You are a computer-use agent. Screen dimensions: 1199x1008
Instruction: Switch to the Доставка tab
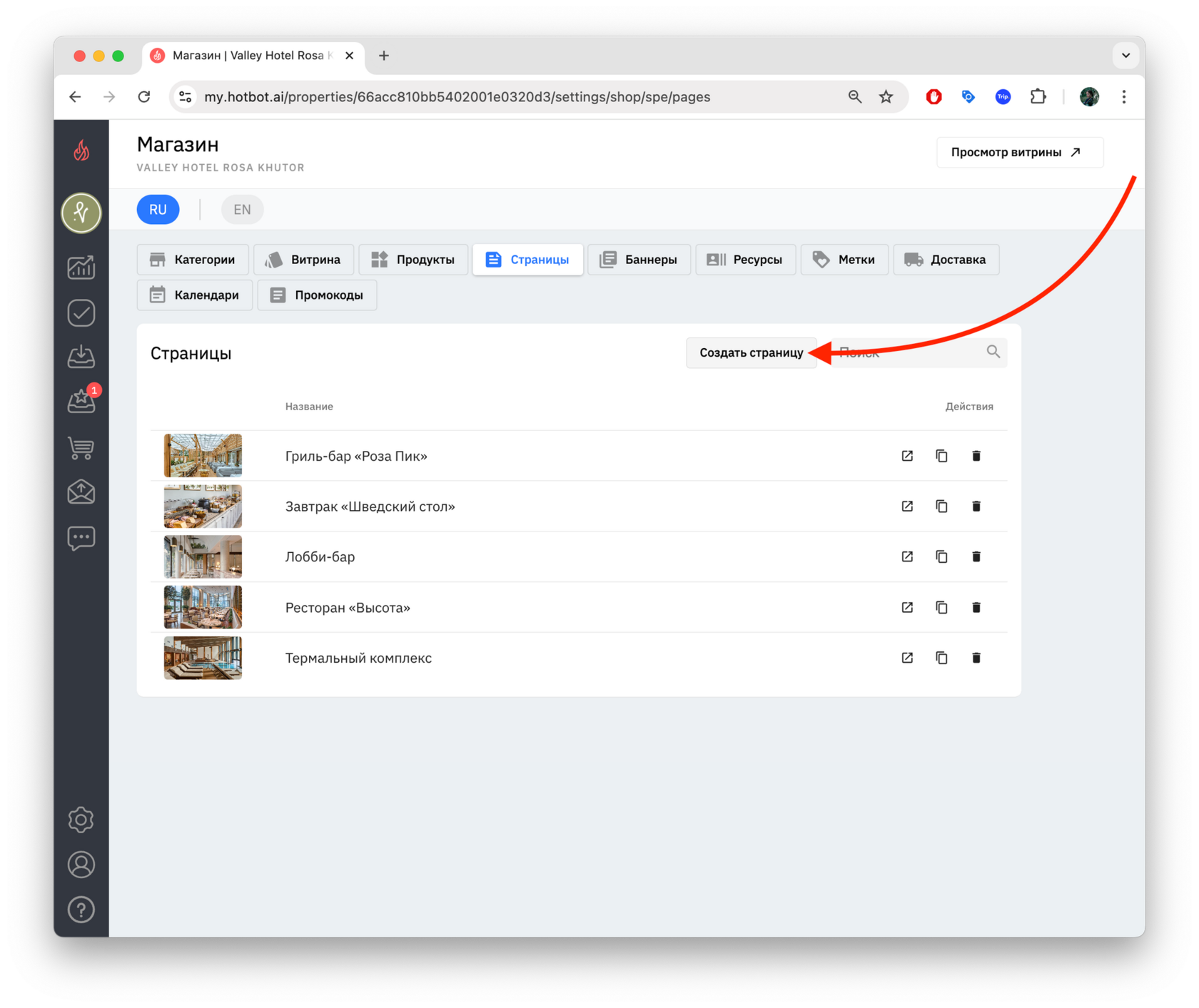click(x=946, y=260)
